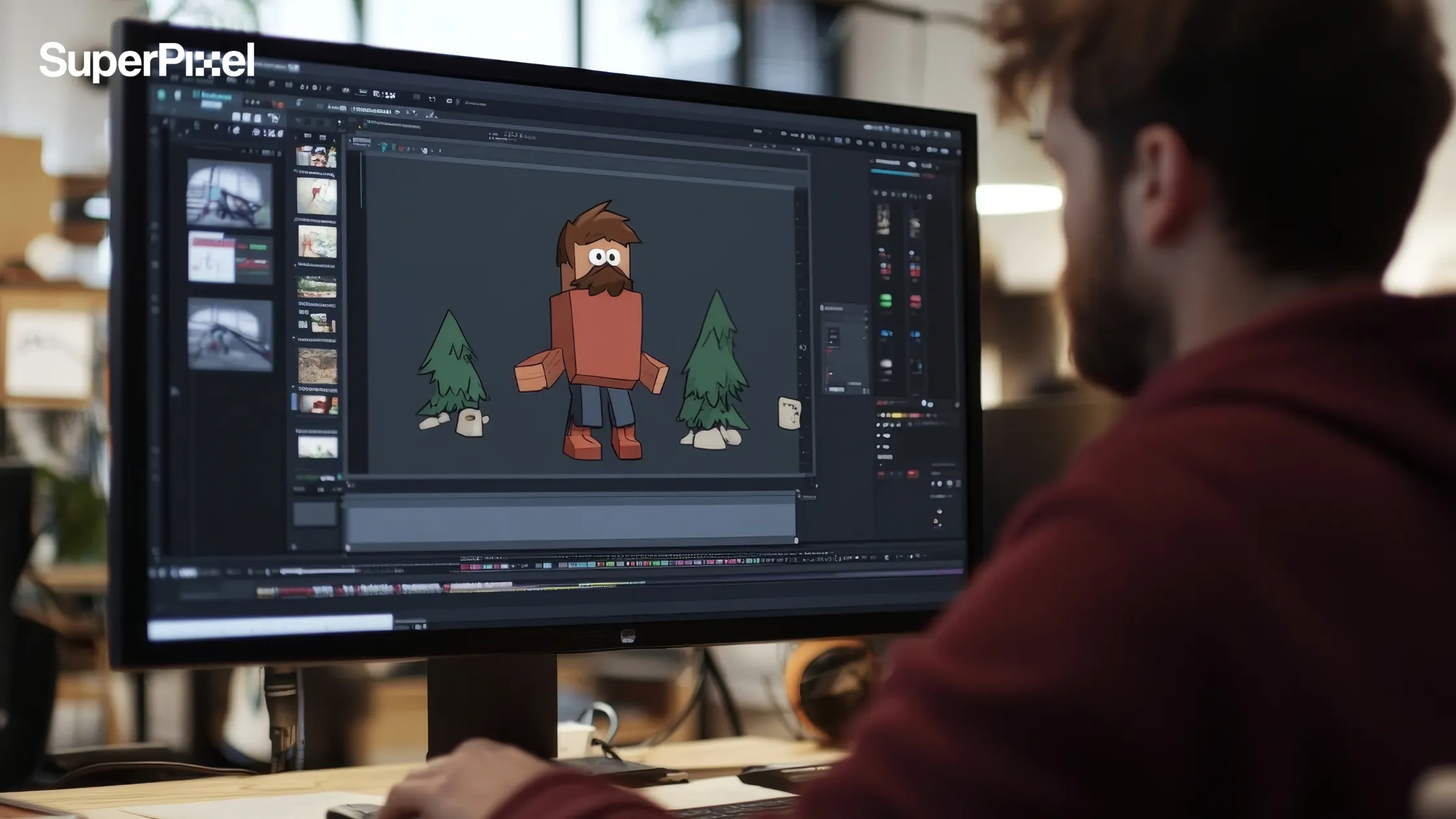Click the white oval icon in right panel
Screen dimensions: 1456x819
[885, 363]
